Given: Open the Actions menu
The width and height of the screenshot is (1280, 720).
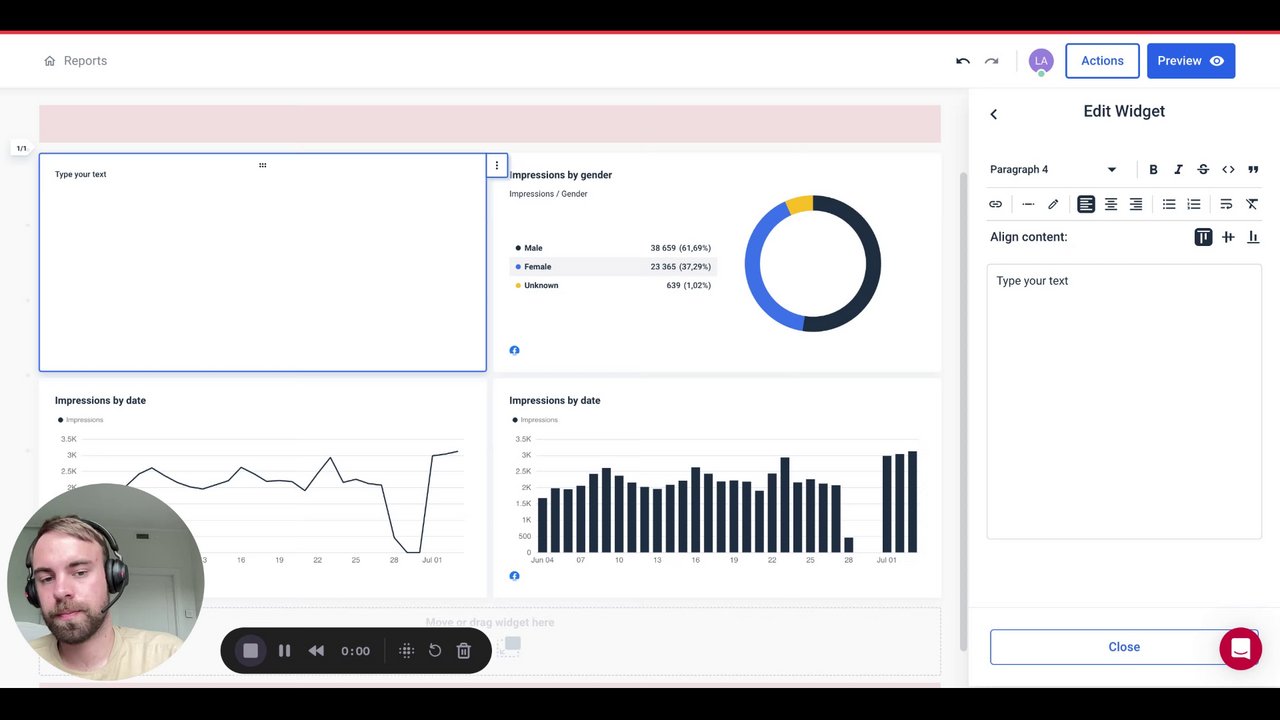Looking at the screenshot, I should (x=1102, y=61).
